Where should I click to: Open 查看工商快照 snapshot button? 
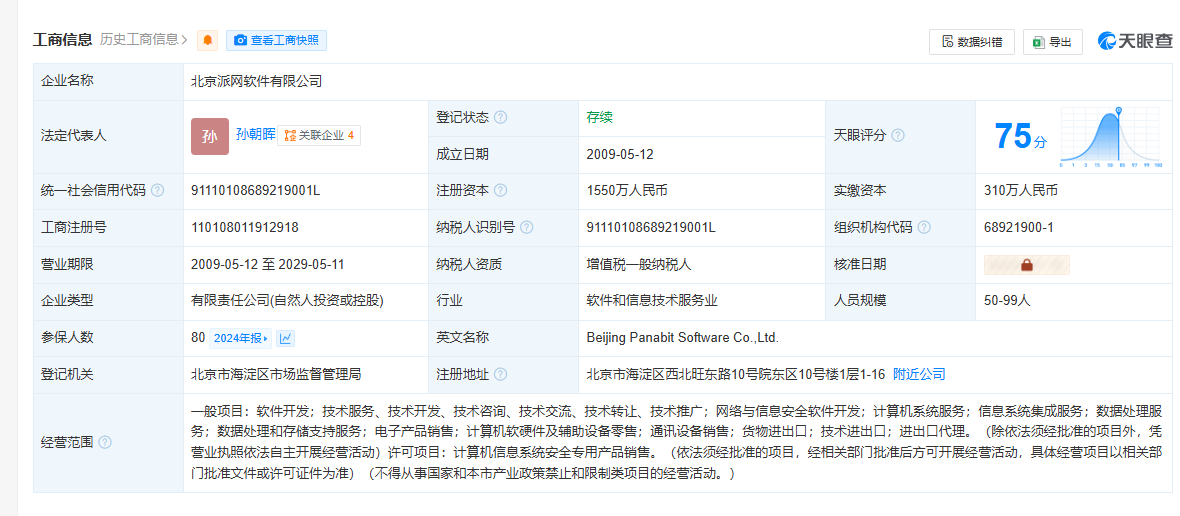click(276, 41)
